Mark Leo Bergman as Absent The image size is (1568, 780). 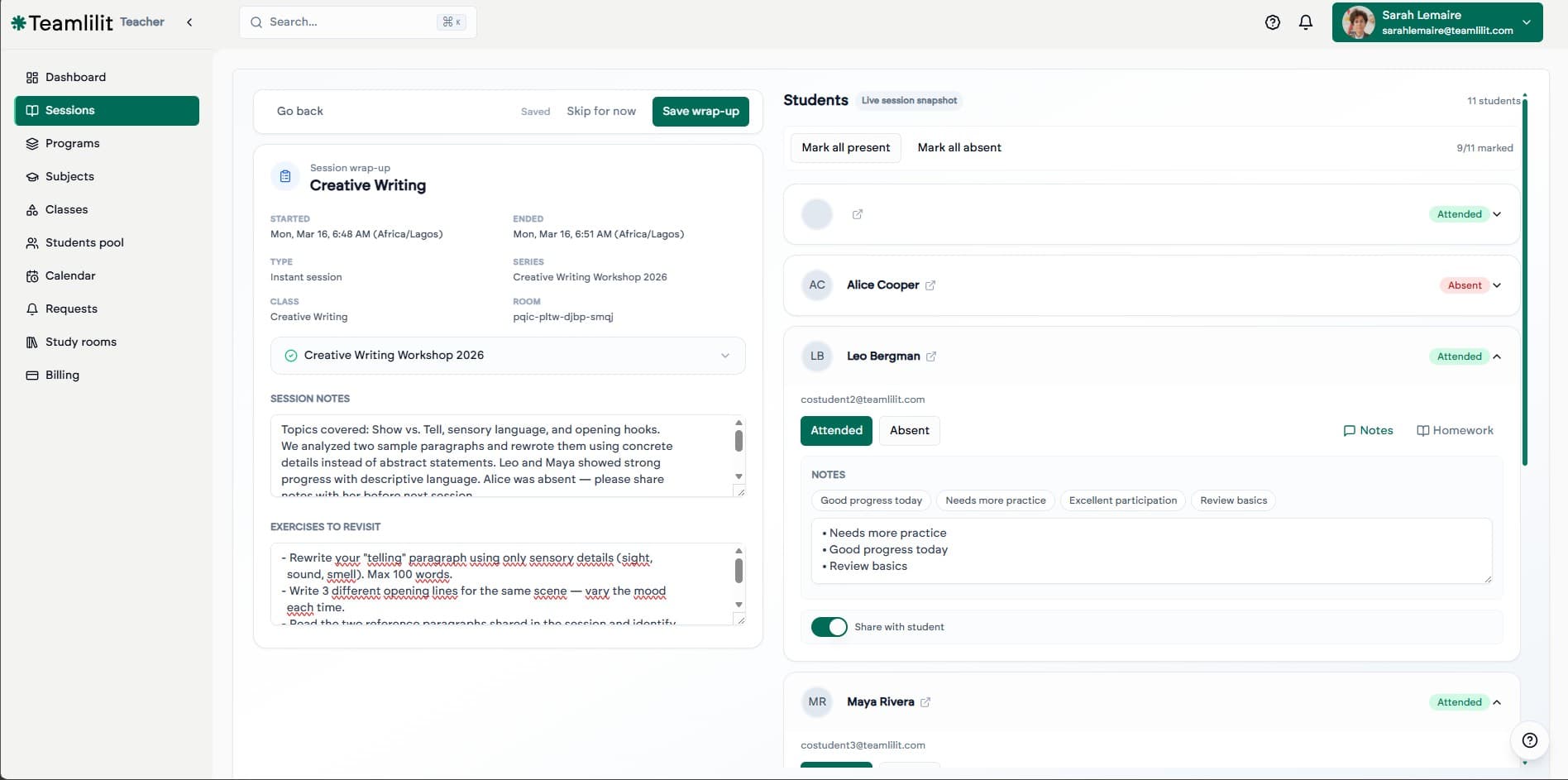click(x=909, y=431)
